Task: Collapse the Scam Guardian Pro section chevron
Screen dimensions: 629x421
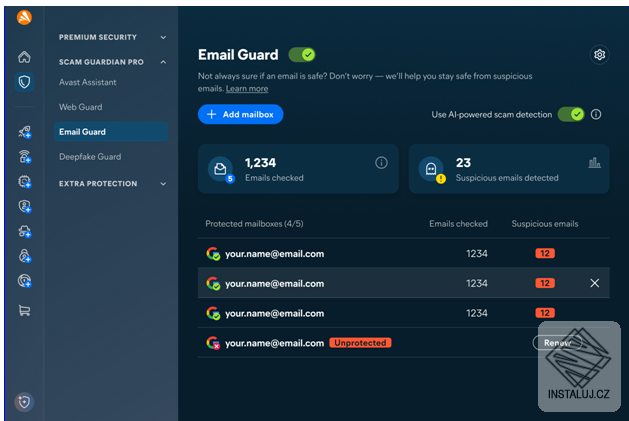Action: (163, 62)
